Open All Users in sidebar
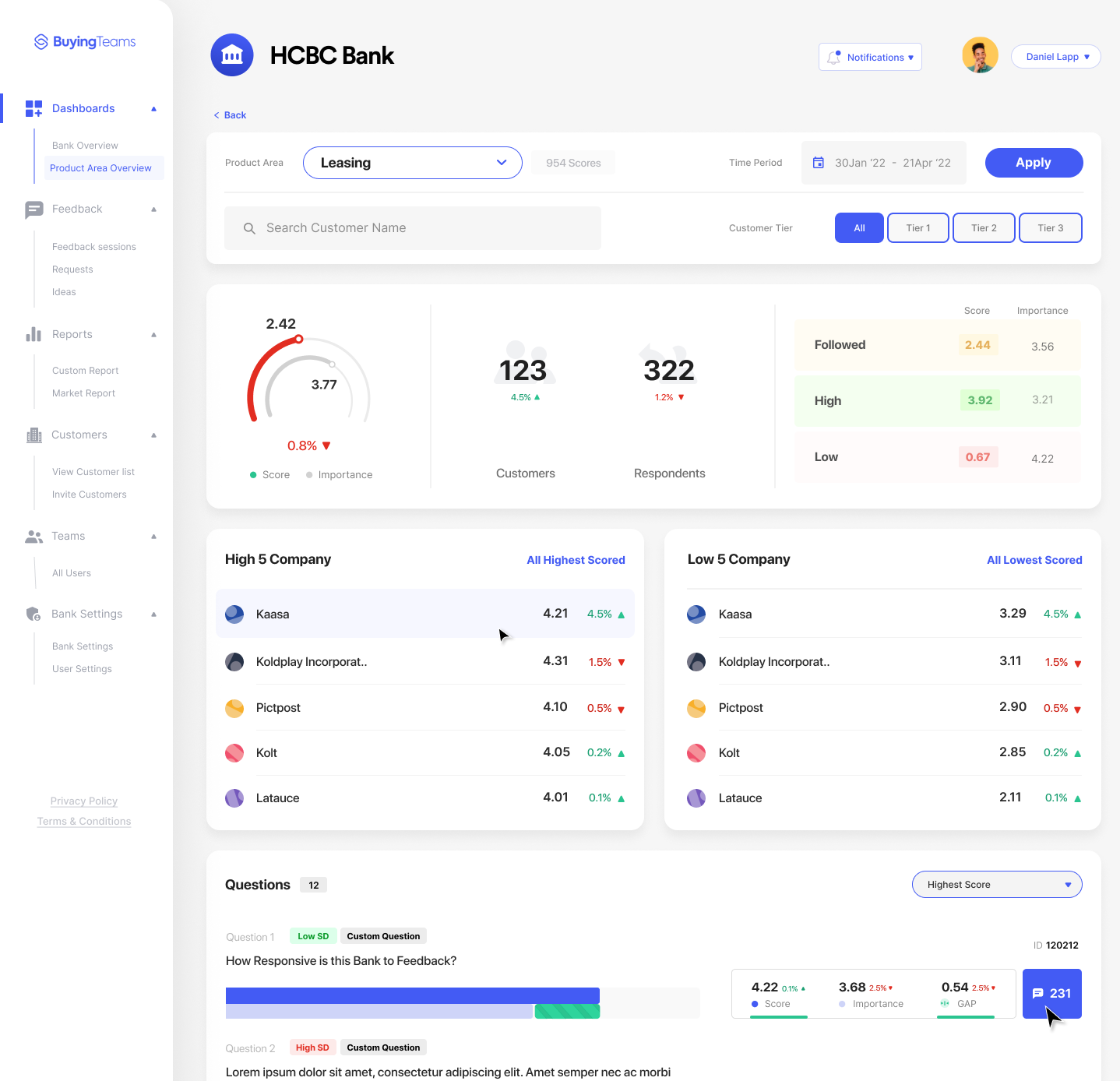 tap(72, 573)
